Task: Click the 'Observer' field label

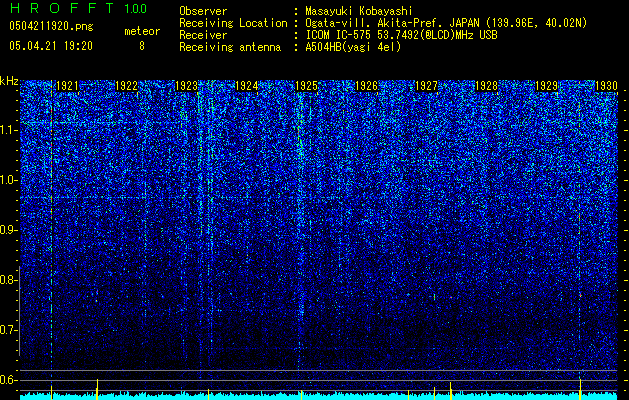Action: coord(203,11)
